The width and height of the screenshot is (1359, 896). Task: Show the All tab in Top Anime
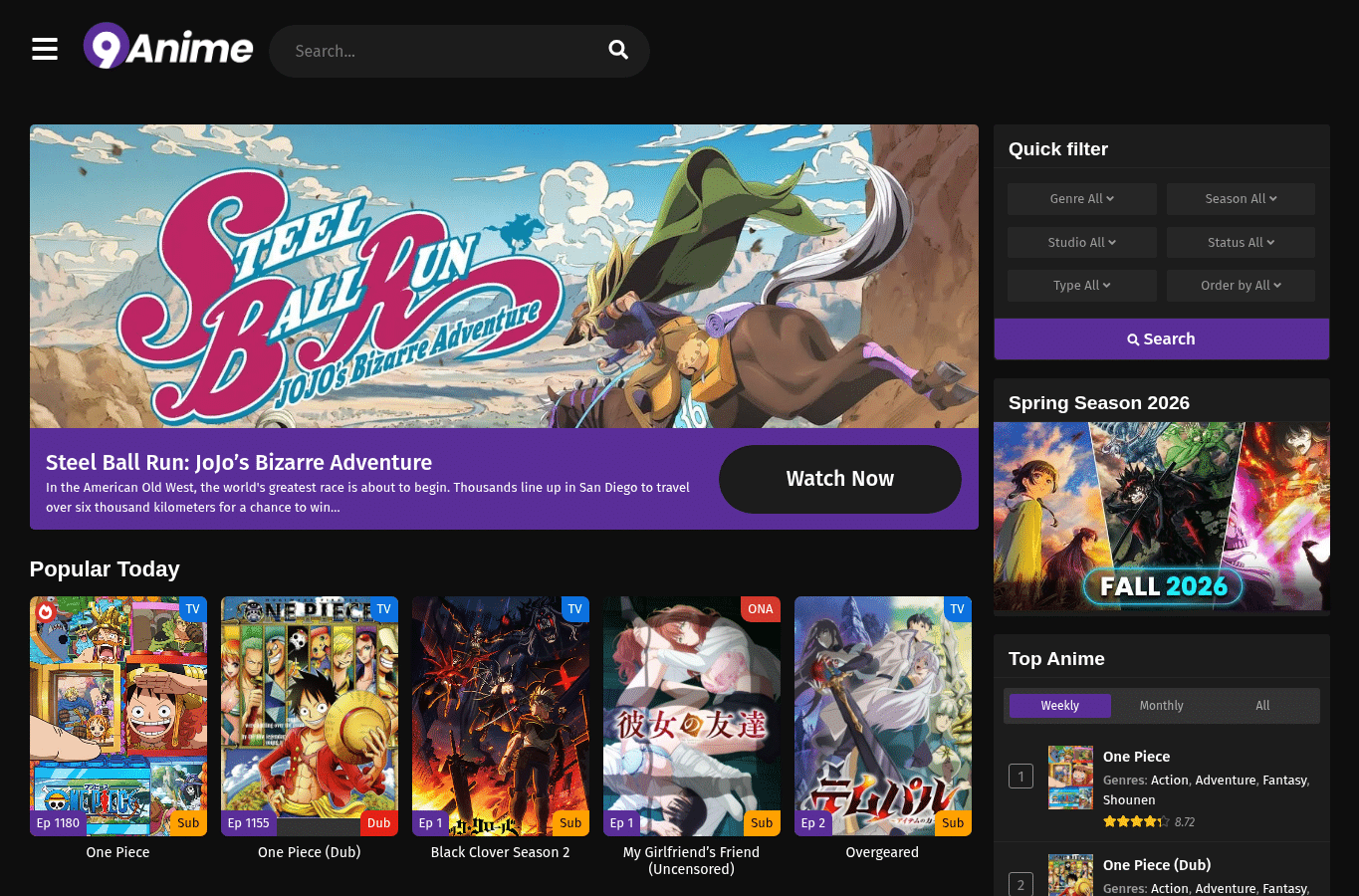[x=1262, y=706]
